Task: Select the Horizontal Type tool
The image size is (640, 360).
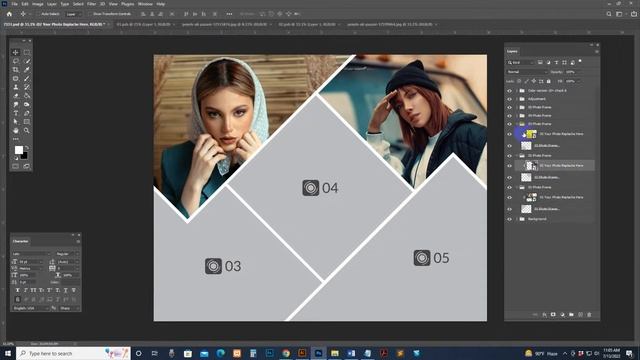Action: click(16, 113)
